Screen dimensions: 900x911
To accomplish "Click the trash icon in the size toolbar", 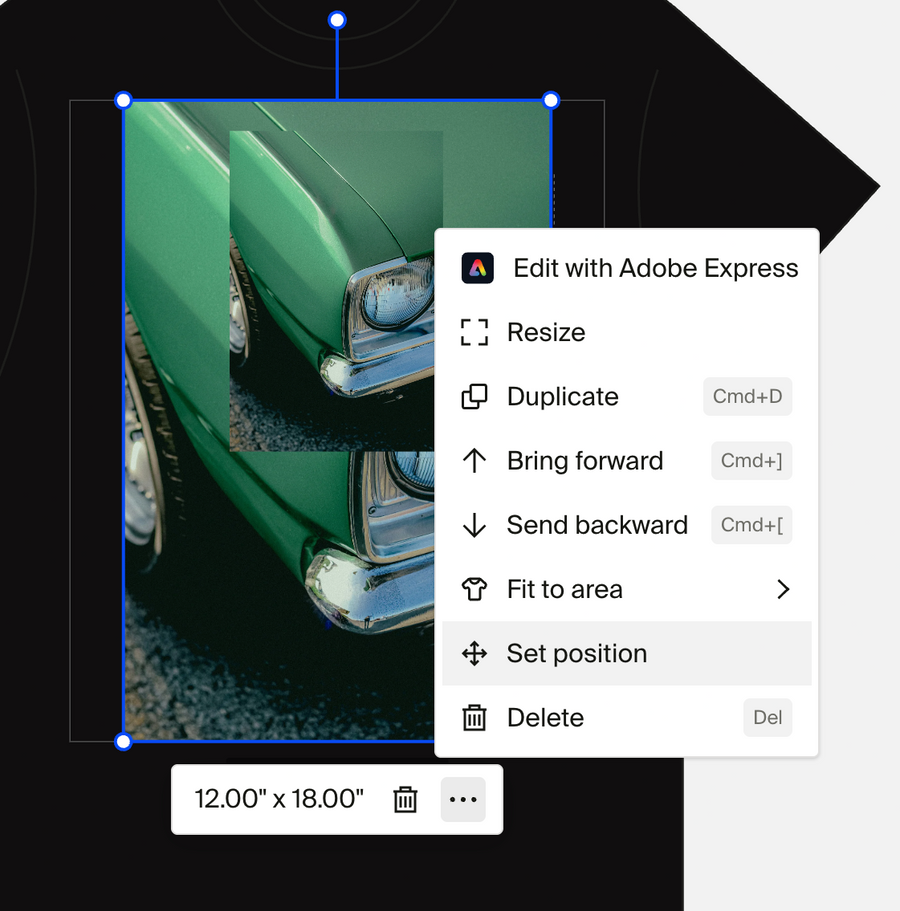I will coord(405,799).
